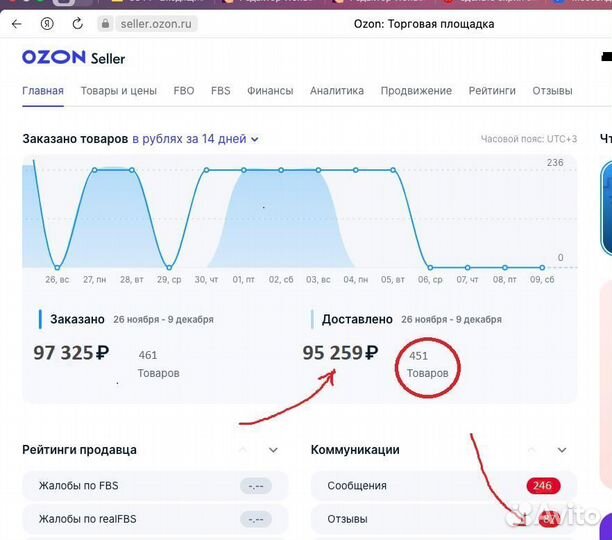
Task: Reload the page with the refresh icon
Action: (77, 24)
